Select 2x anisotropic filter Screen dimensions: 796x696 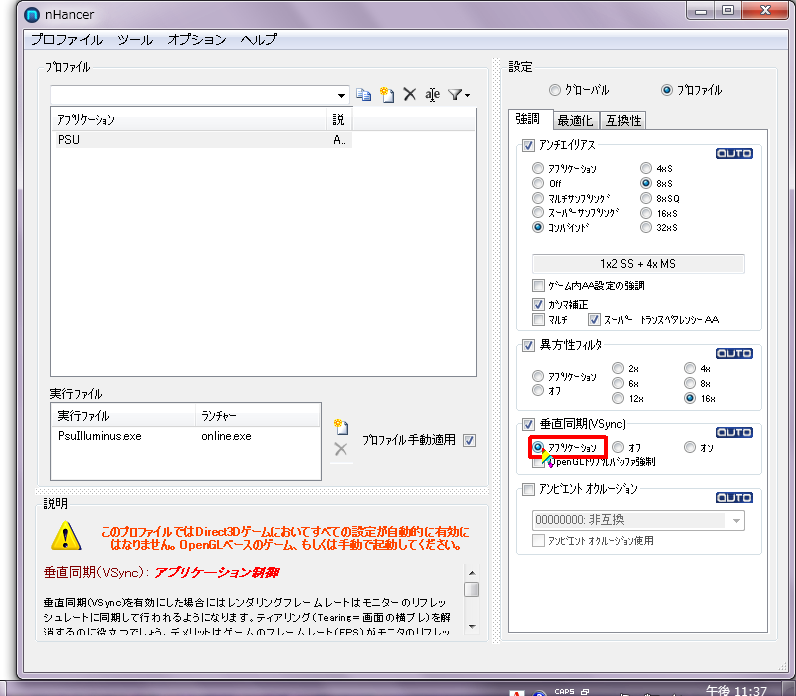(x=618, y=368)
